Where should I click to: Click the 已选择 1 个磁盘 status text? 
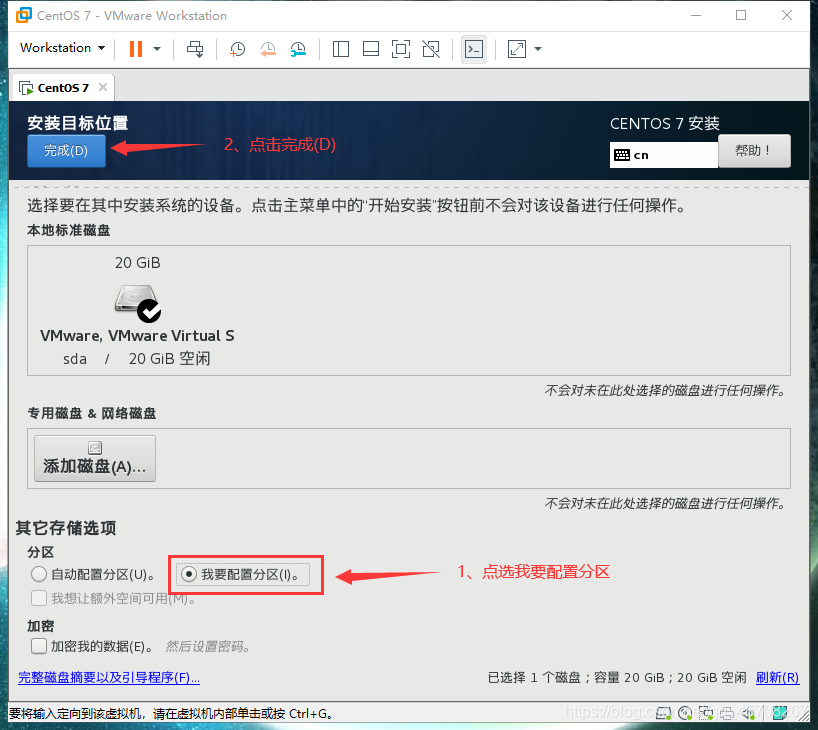pos(534,677)
